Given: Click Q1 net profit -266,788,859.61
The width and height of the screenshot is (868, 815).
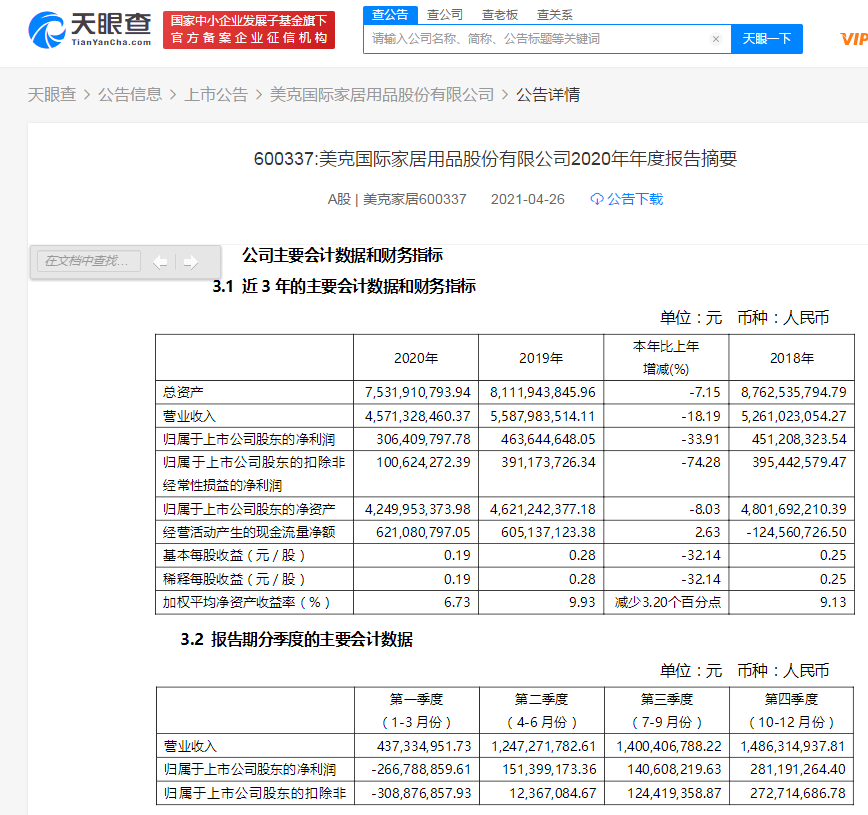Looking at the screenshot, I should 421,770.
